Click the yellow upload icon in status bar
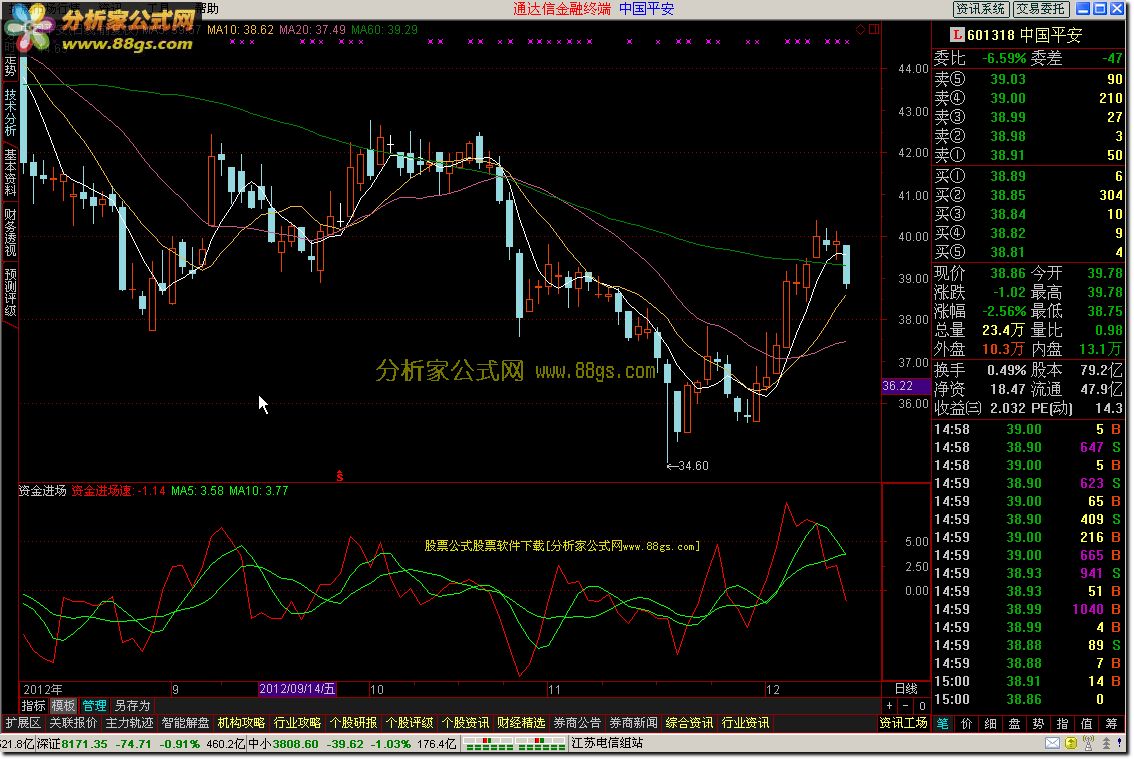The image size is (1134, 759). [x=1070, y=743]
